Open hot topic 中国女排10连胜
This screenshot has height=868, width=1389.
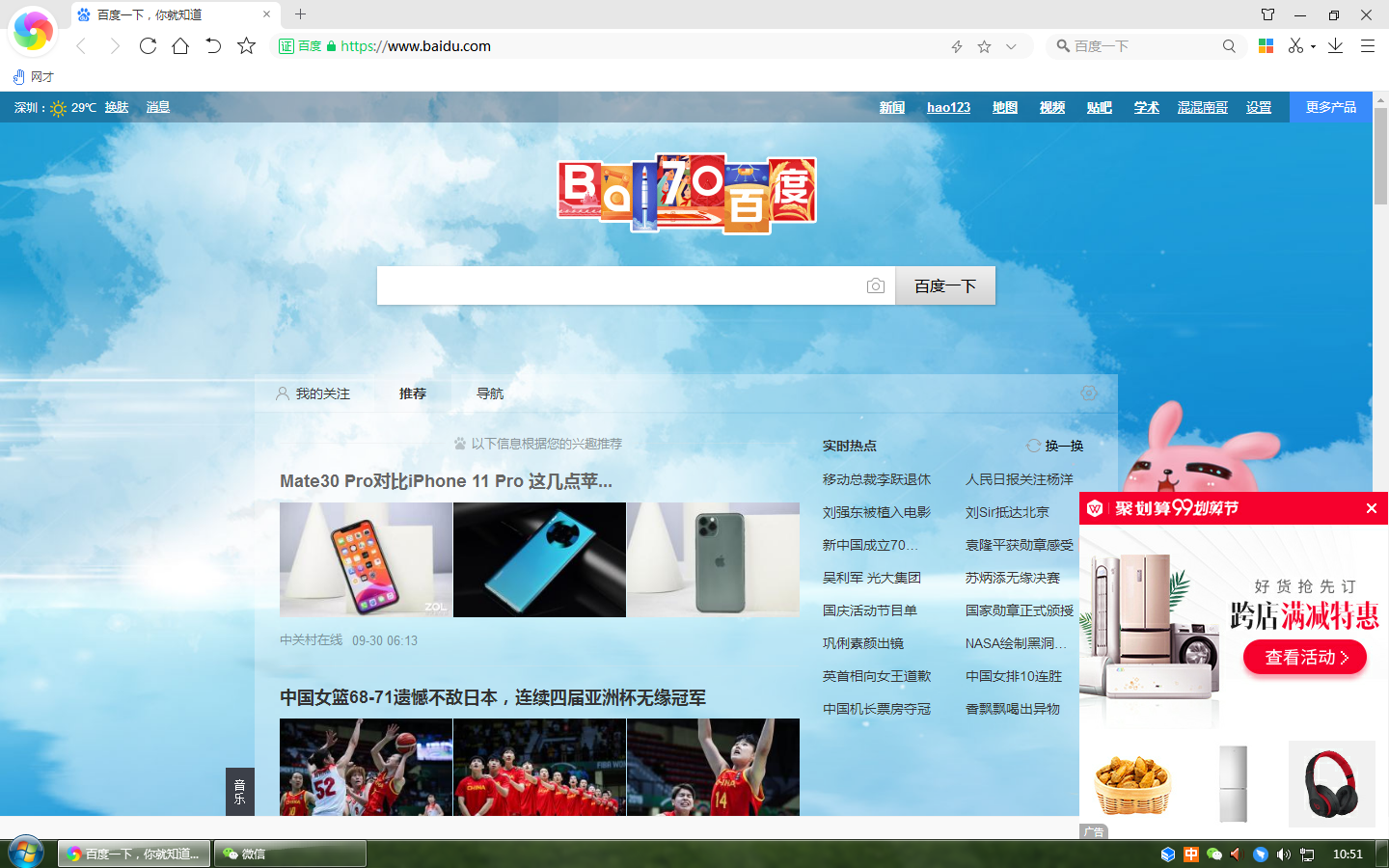click(1014, 676)
